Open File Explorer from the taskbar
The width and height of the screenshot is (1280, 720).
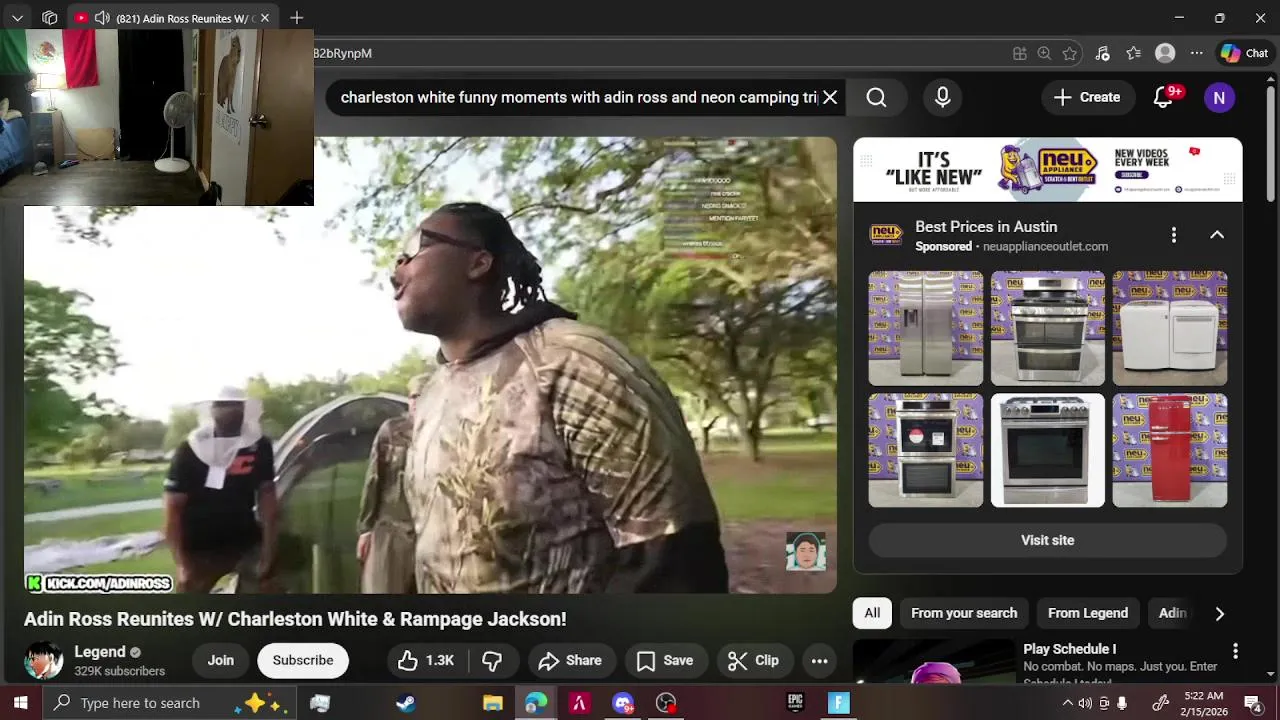(x=493, y=703)
